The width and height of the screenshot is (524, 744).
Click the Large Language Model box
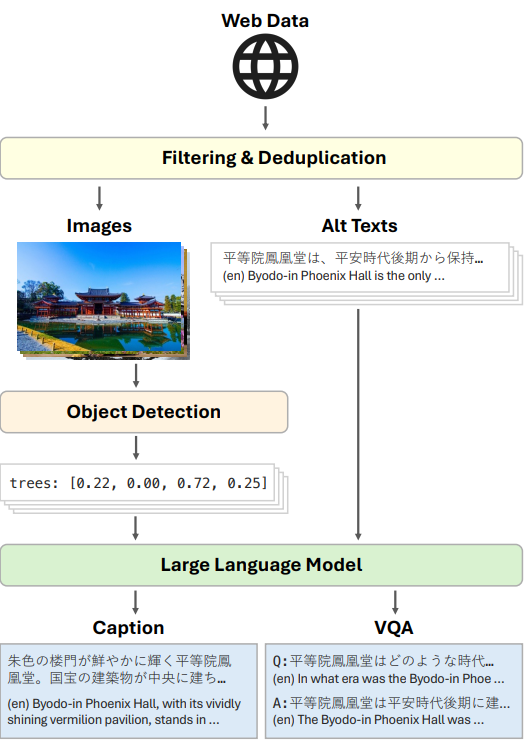point(262,565)
